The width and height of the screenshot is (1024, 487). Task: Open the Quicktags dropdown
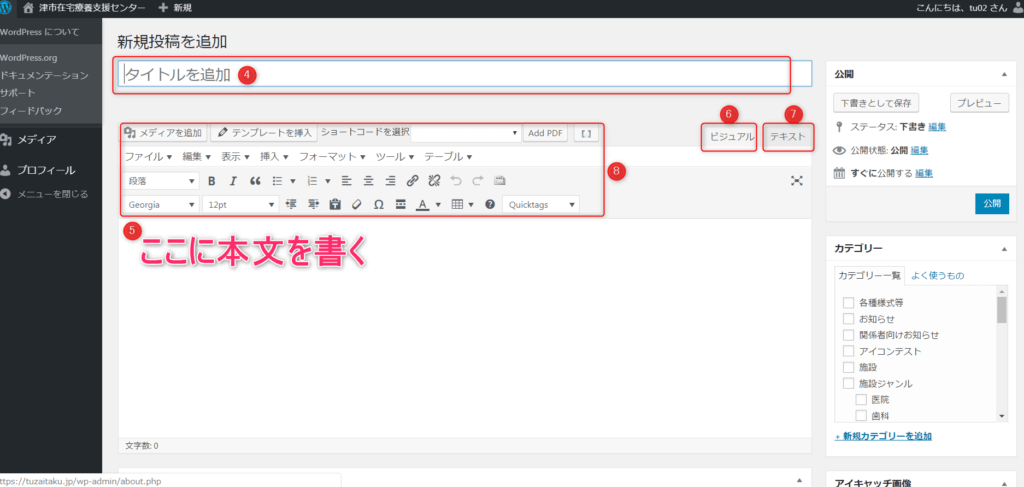pyautogui.click(x=540, y=204)
